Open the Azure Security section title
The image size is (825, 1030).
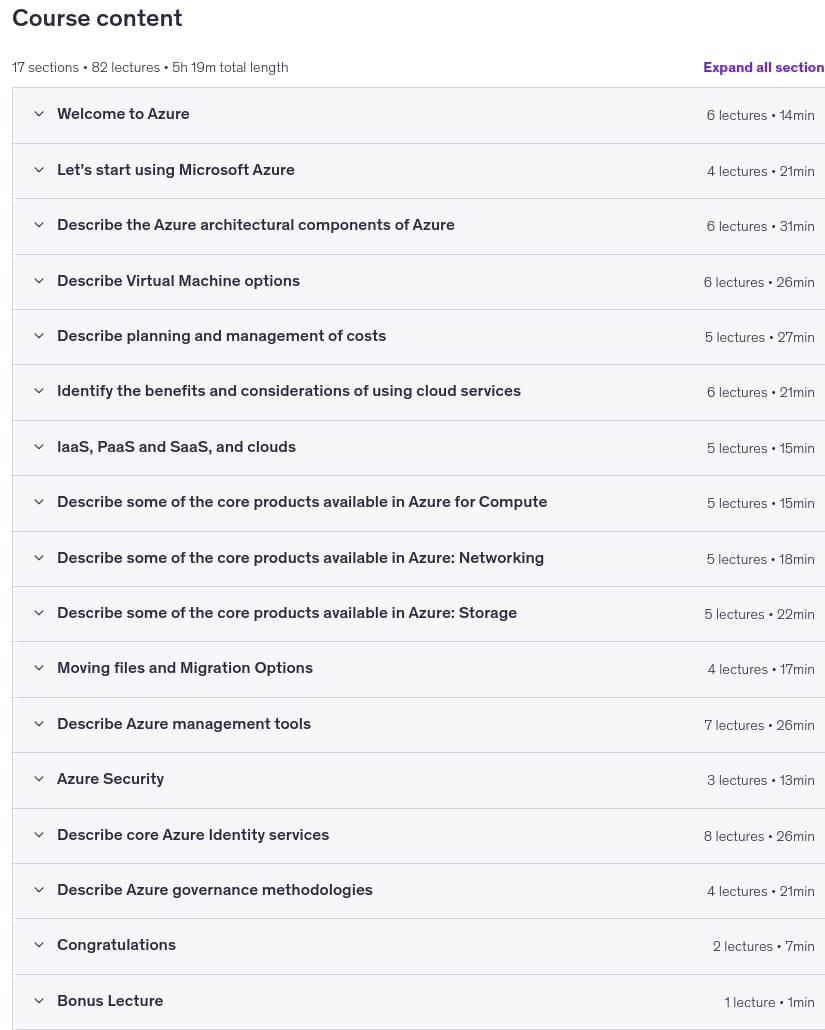pos(110,779)
